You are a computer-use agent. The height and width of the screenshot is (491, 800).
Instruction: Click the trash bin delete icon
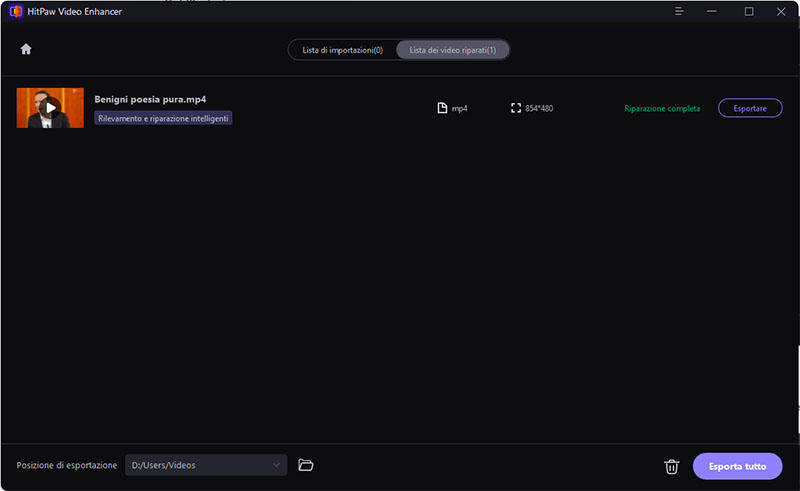[x=672, y=466]
